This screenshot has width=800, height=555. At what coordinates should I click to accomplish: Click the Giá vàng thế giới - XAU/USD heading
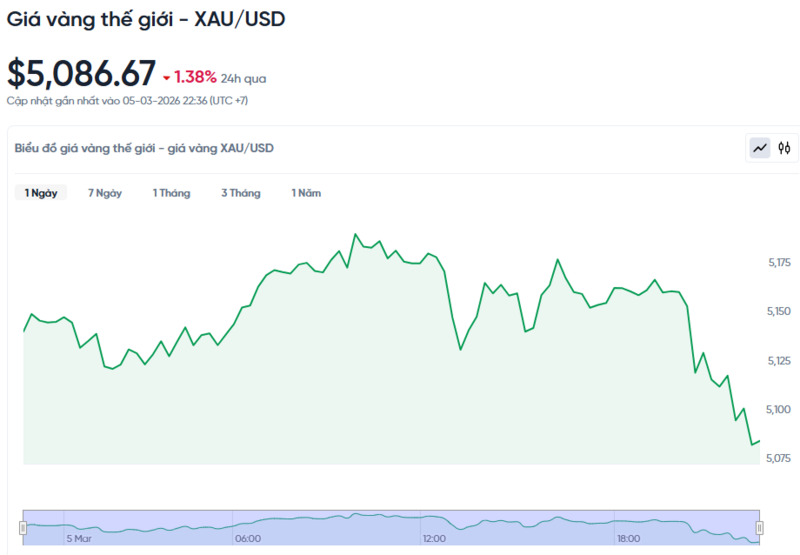point(146,19)
